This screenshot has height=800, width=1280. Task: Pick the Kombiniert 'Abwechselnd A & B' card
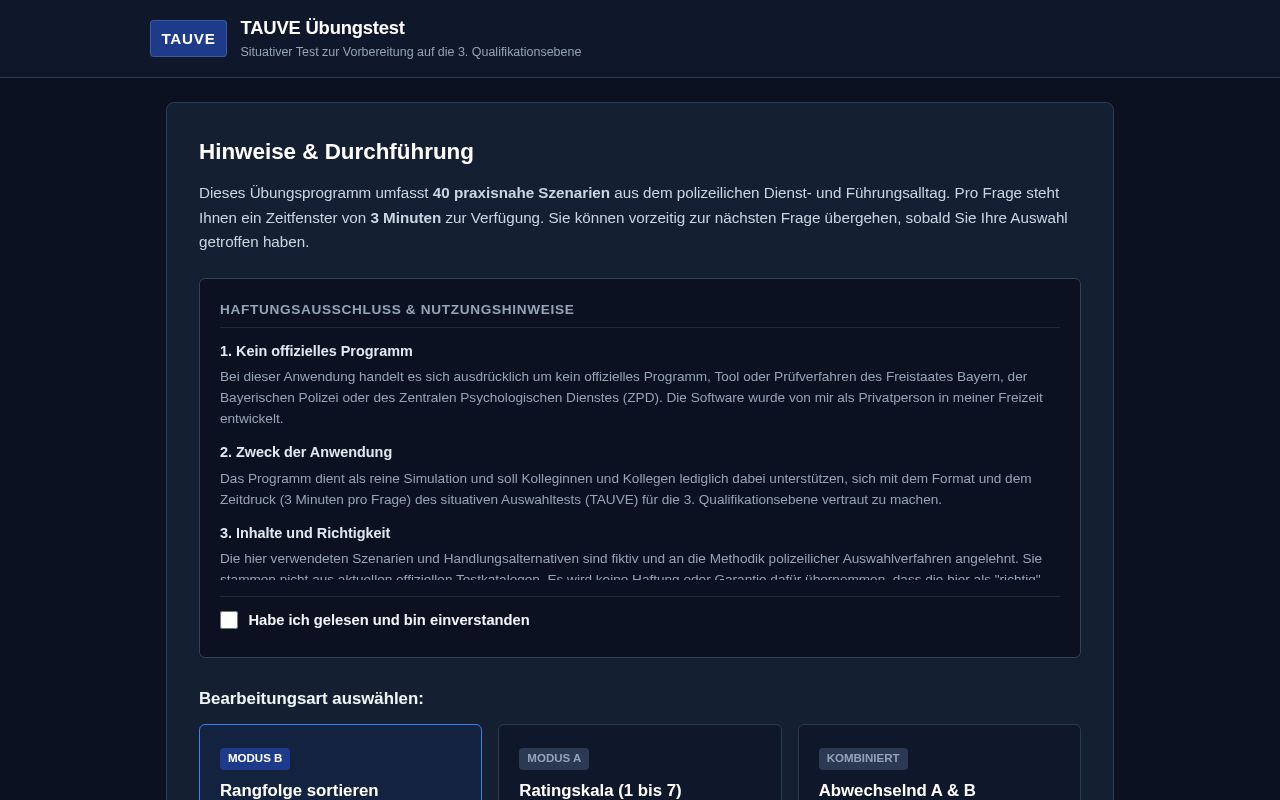(x=939, y=762)
